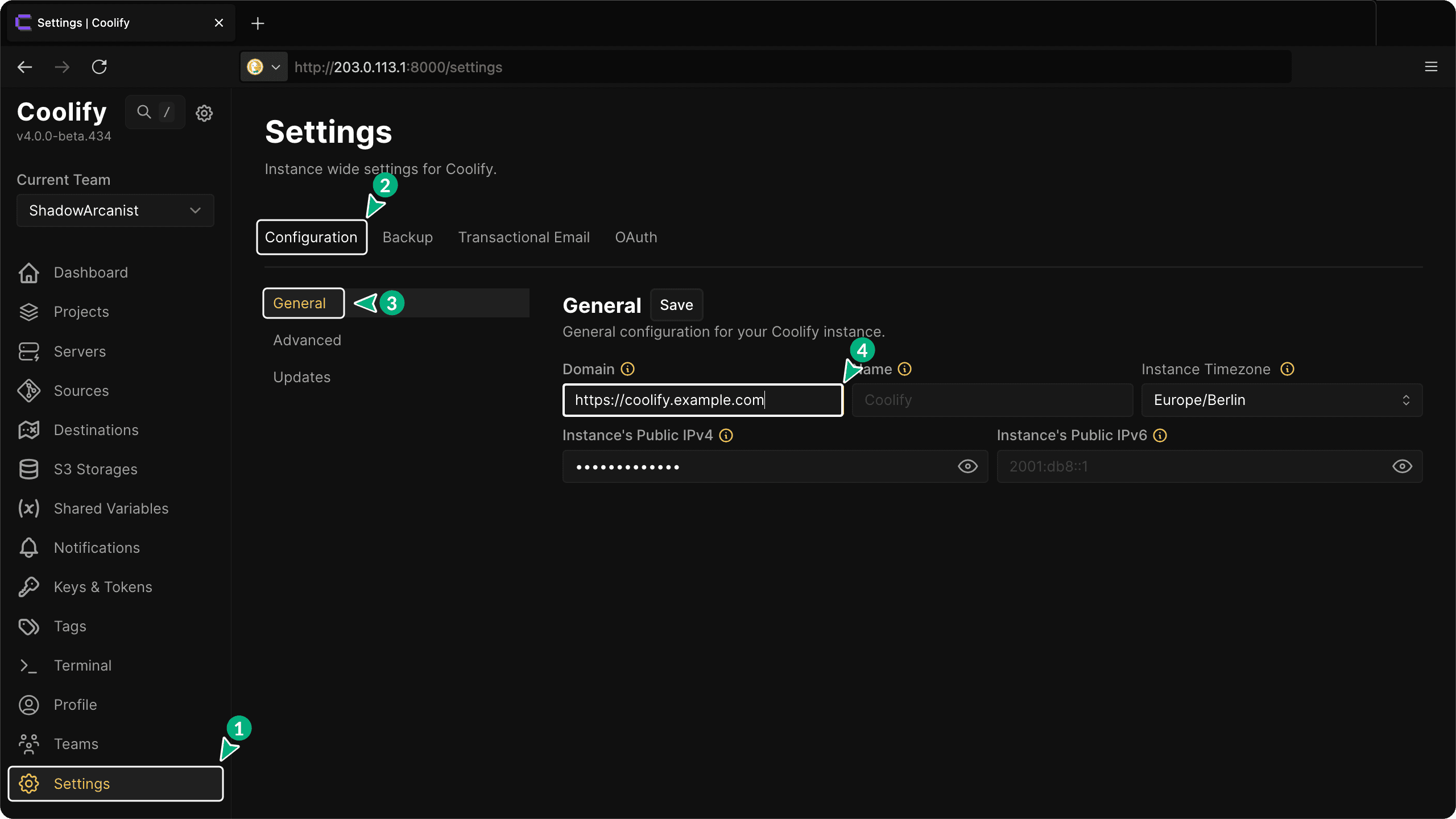Click the Domain info tooltip icon
Screen dimensions: 1456x819
click(627, 369)
